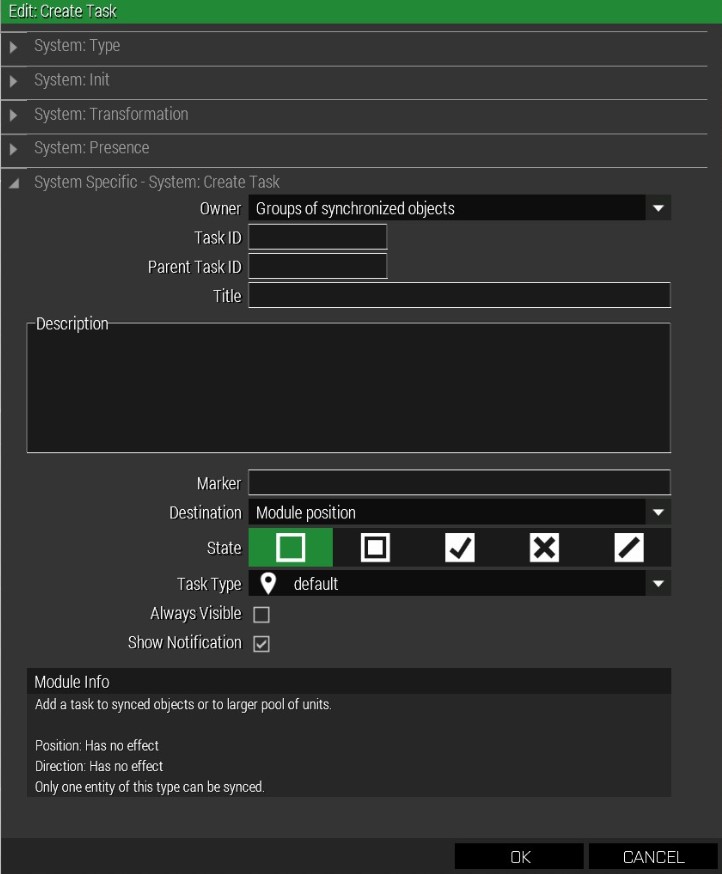Expand the System: Transformation section
Screen dimensions: 722x874
coord(14,115)
